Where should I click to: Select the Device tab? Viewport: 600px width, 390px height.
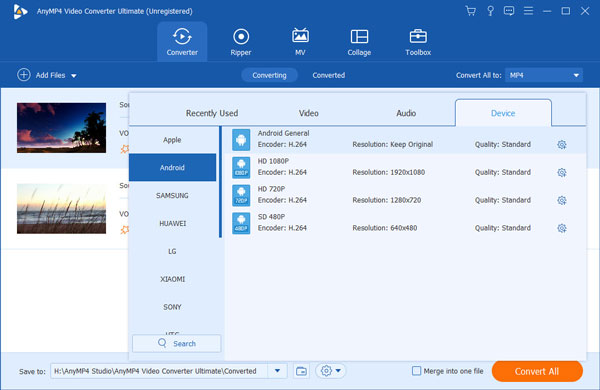(503, 113)
